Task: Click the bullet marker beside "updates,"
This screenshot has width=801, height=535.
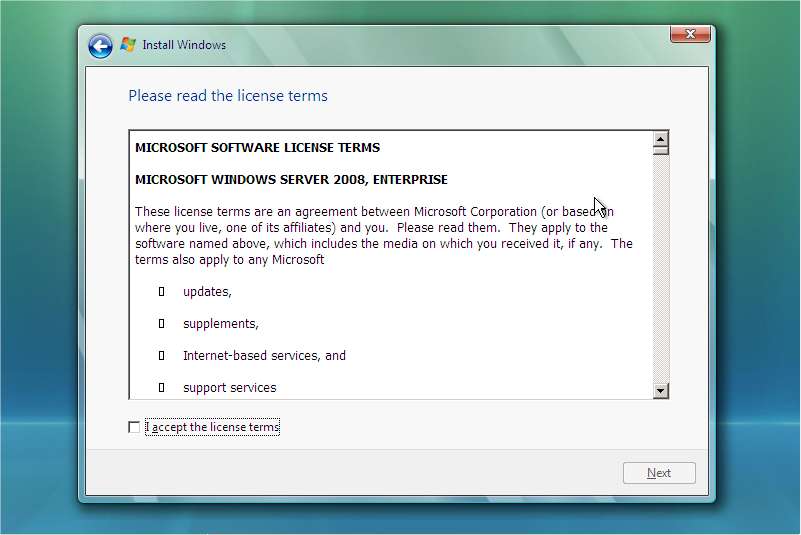Action: 161,292
